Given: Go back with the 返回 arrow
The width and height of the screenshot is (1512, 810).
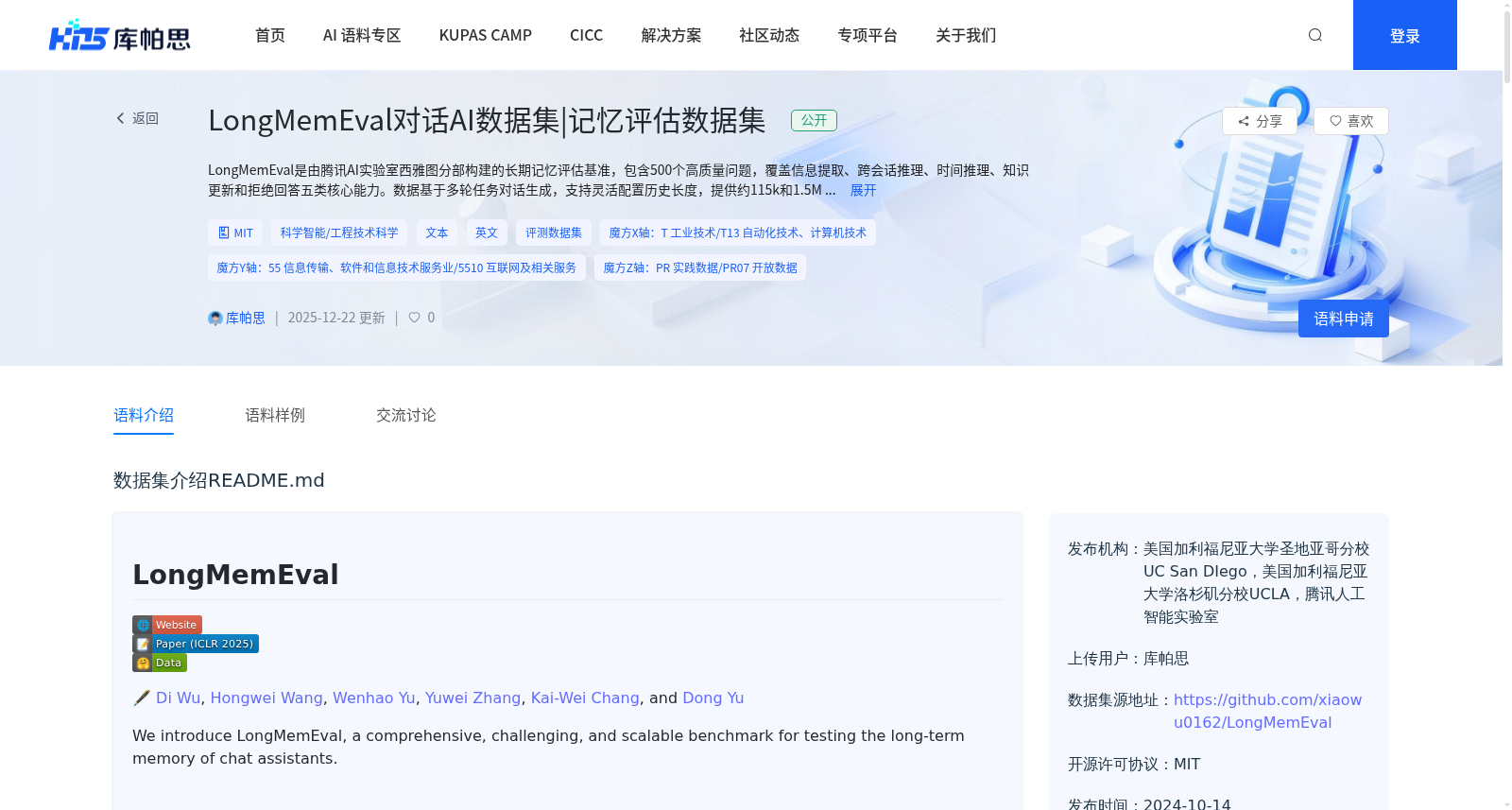Looking at the screenshot, I should click(x=137, y=118).
